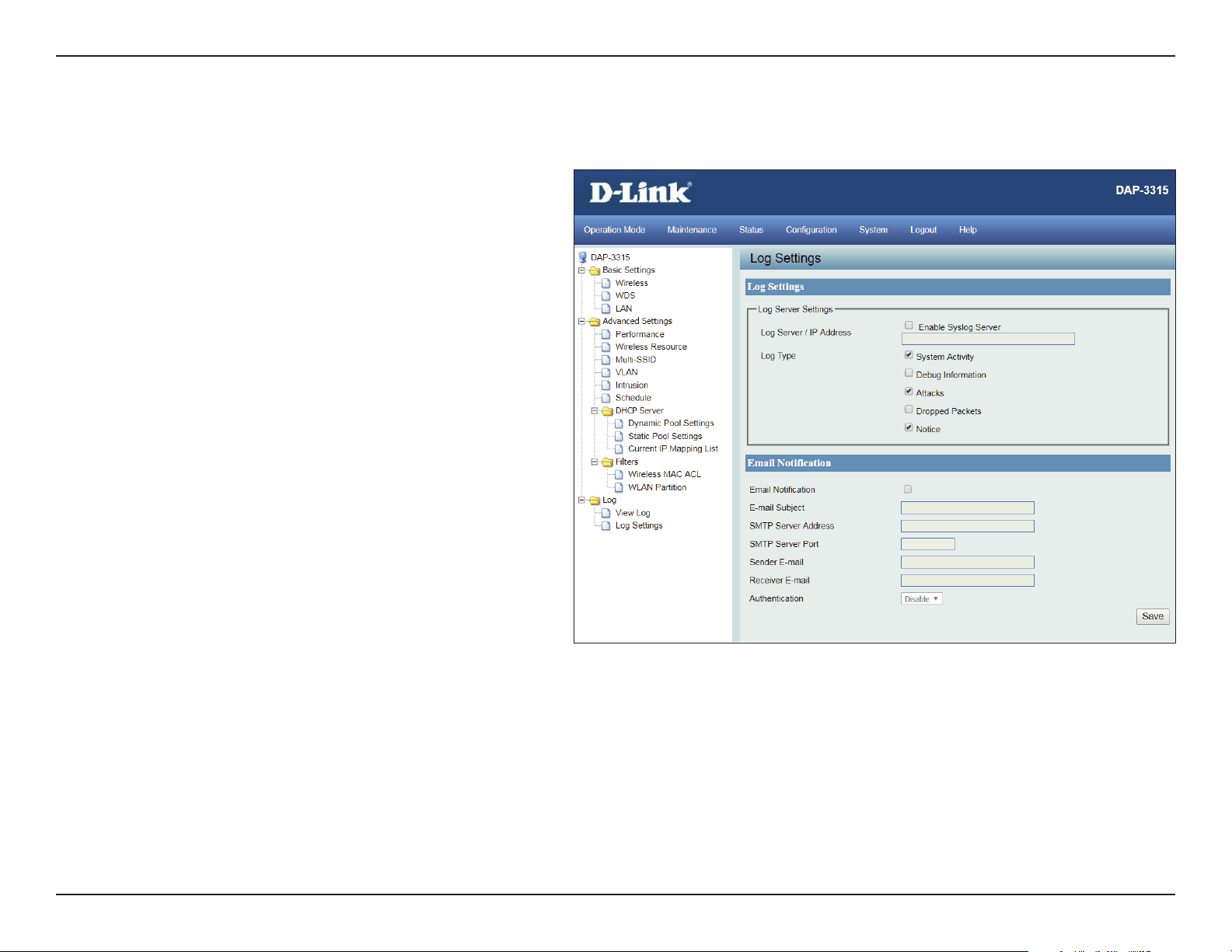1232x952 pixels.
Task: Click the Wireless page icon
Action: (x=606, y=283)
